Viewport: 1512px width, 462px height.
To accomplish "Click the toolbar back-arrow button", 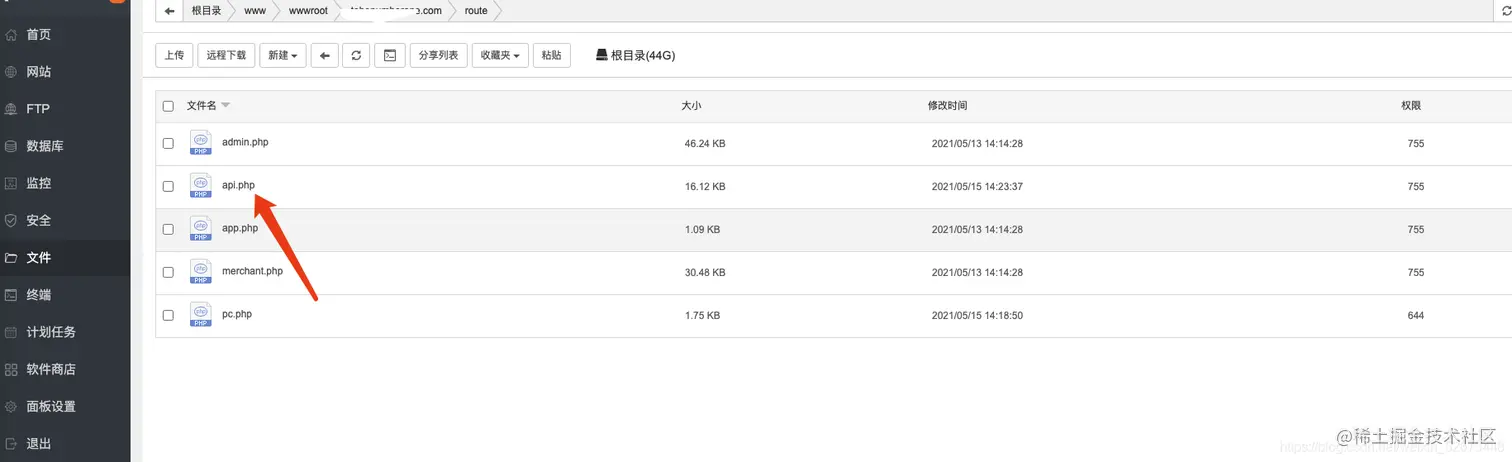I will [324, 55].
